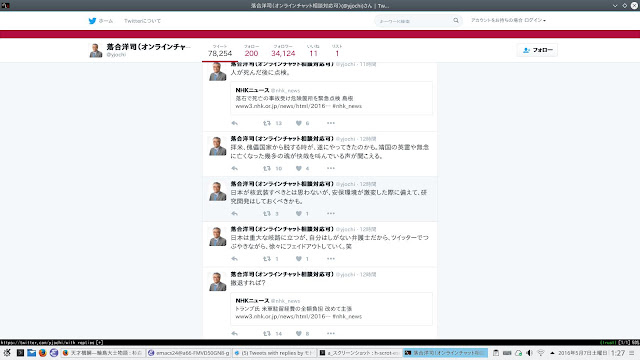Click the tweet text 人が死んだ後に点検。
The image size is (640, 360).
261,73
